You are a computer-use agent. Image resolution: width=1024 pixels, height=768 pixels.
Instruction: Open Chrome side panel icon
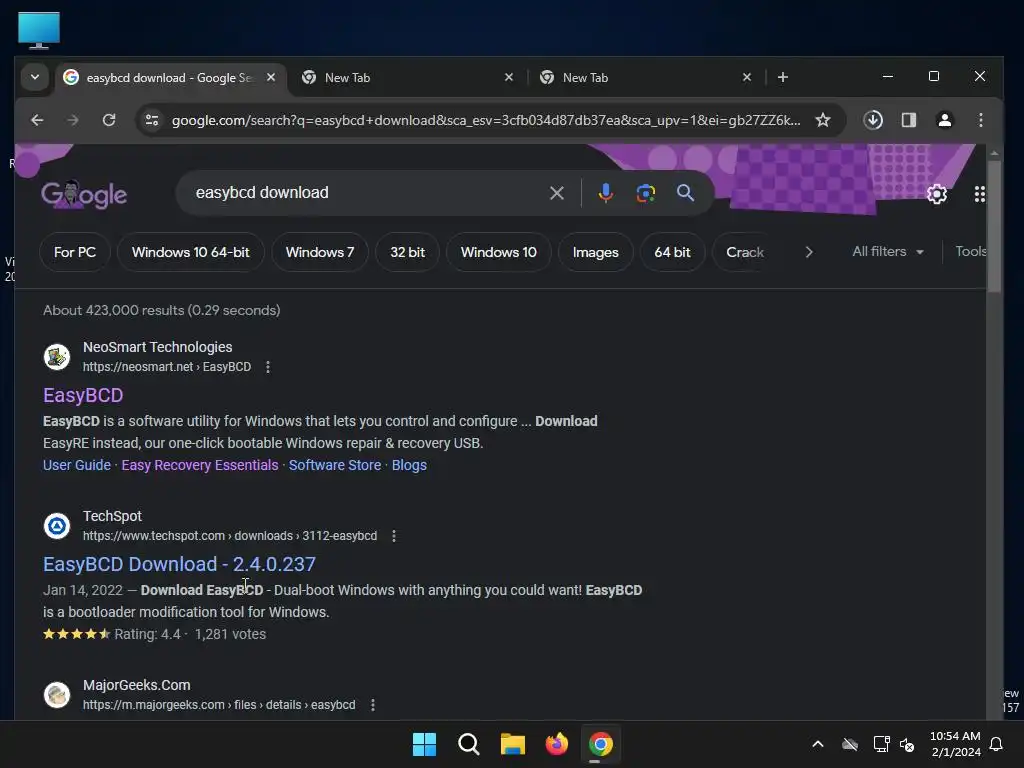point(908,120)
